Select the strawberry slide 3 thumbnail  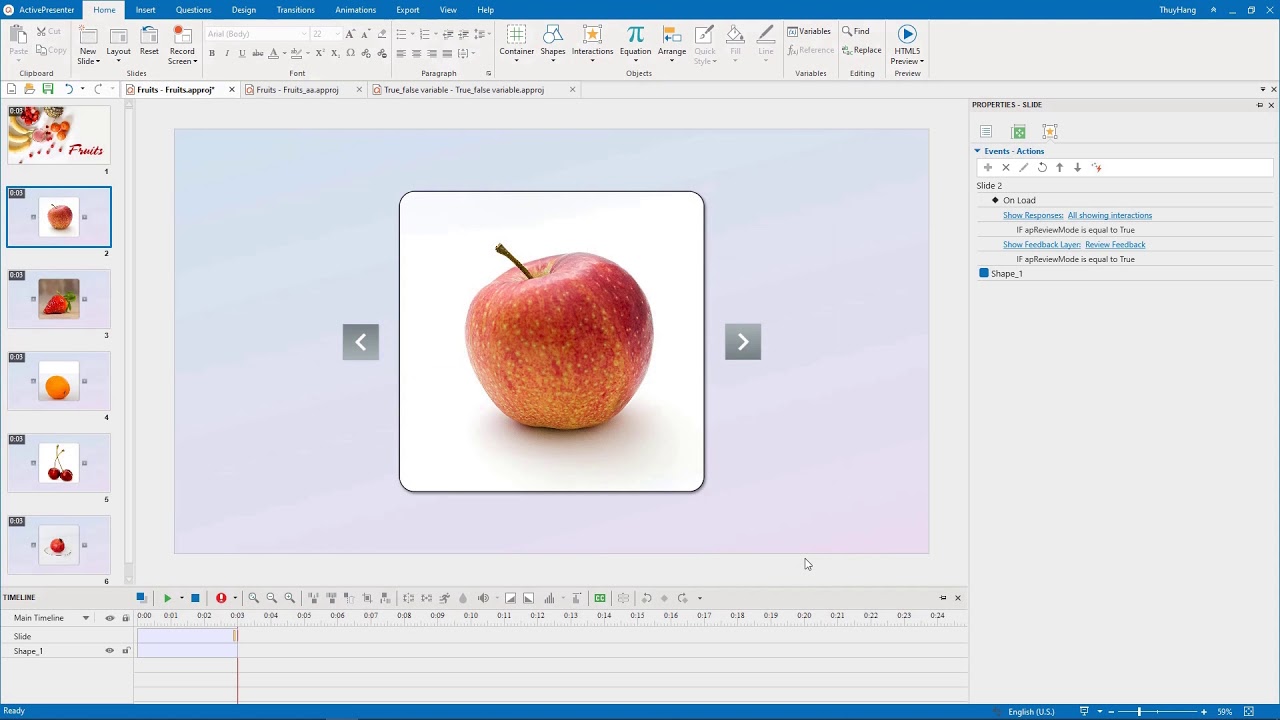(59, 299)
